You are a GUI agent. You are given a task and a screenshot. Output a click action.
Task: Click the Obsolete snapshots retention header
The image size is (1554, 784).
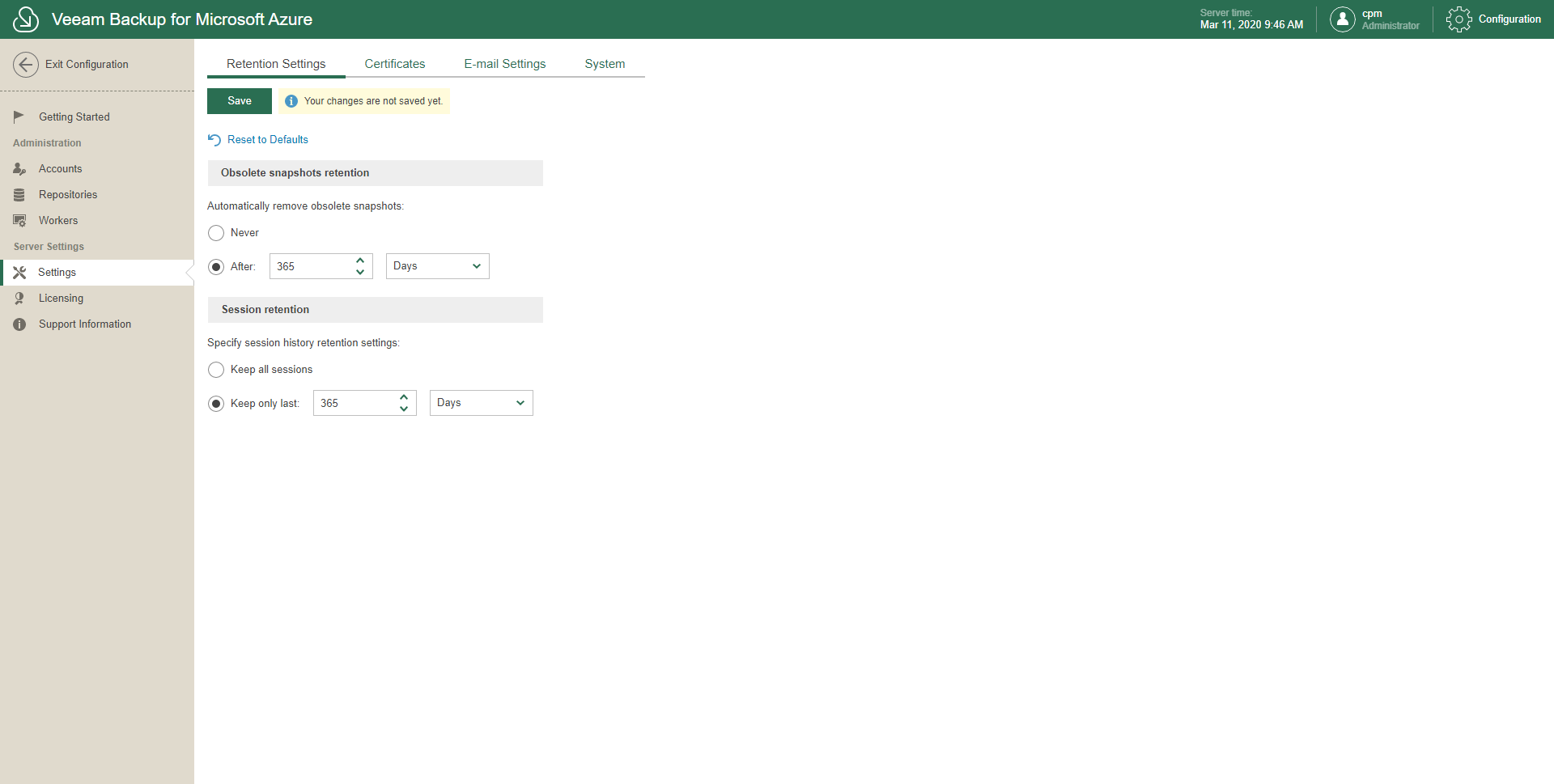376,173
